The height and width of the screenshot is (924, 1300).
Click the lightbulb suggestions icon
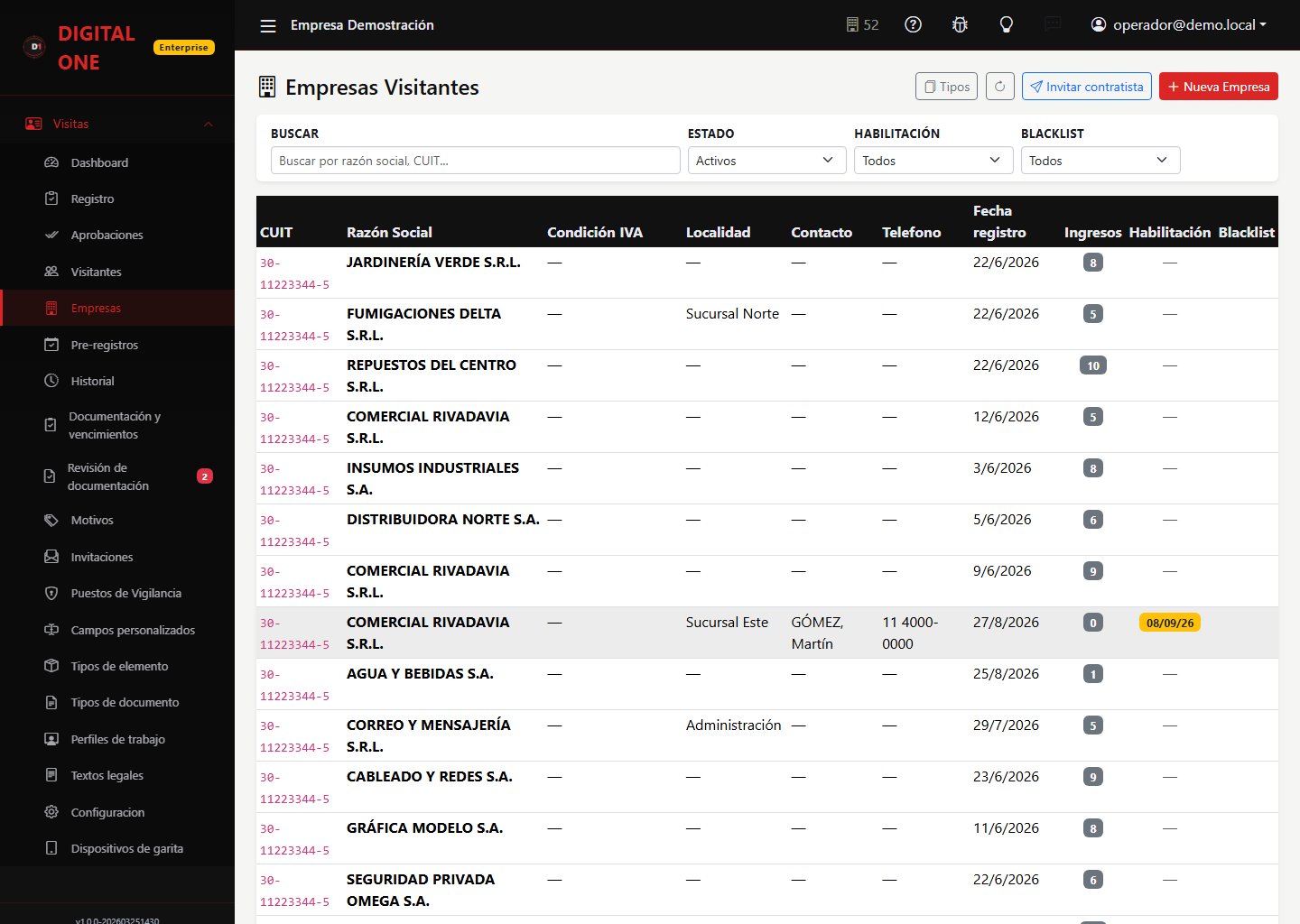pos(1007,25)
